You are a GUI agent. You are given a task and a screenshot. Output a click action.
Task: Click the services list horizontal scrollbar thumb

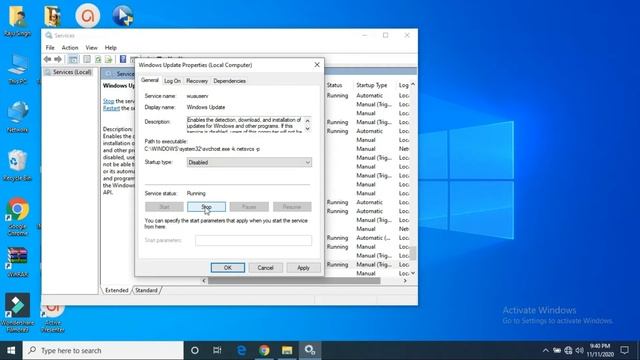pyautogui.click(x=294, y=281)
